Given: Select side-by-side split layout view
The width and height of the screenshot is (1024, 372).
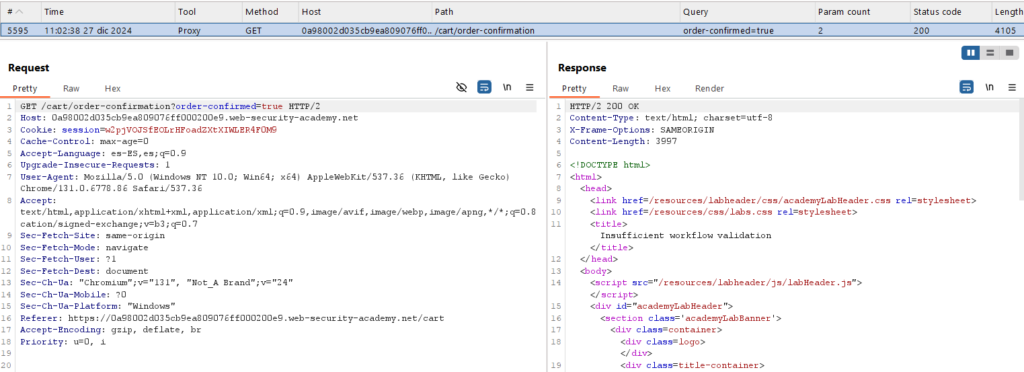Looking at the screenshot, I should [970, 53].
